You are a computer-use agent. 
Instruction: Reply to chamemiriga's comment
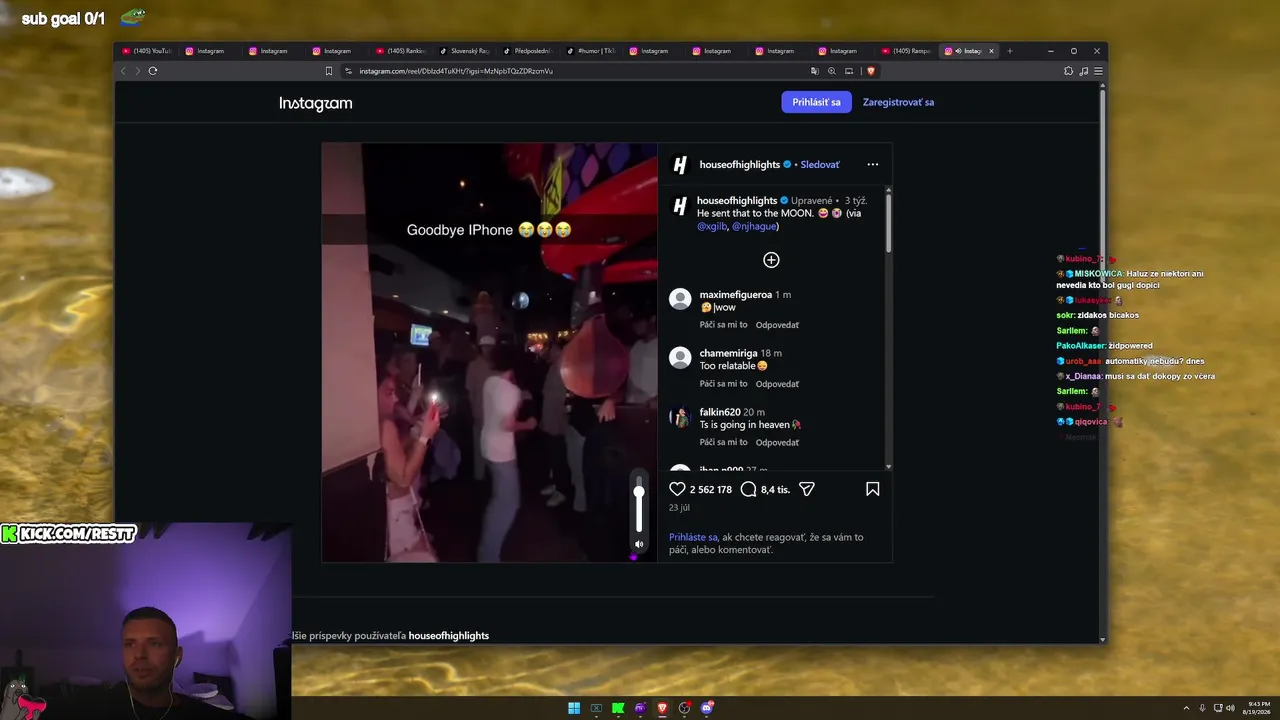tap(777, 384)
